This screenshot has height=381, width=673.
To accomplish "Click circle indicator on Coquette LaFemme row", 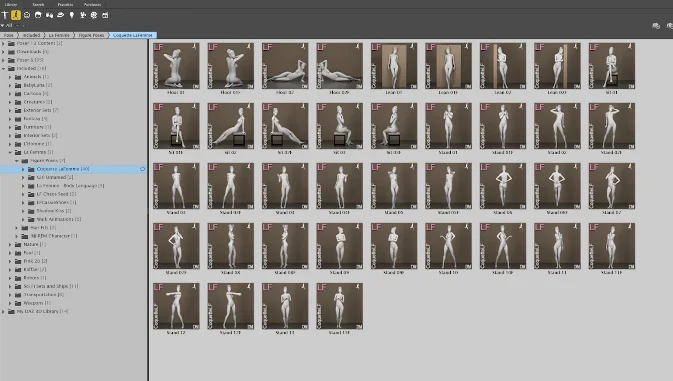I will [142, 169].
